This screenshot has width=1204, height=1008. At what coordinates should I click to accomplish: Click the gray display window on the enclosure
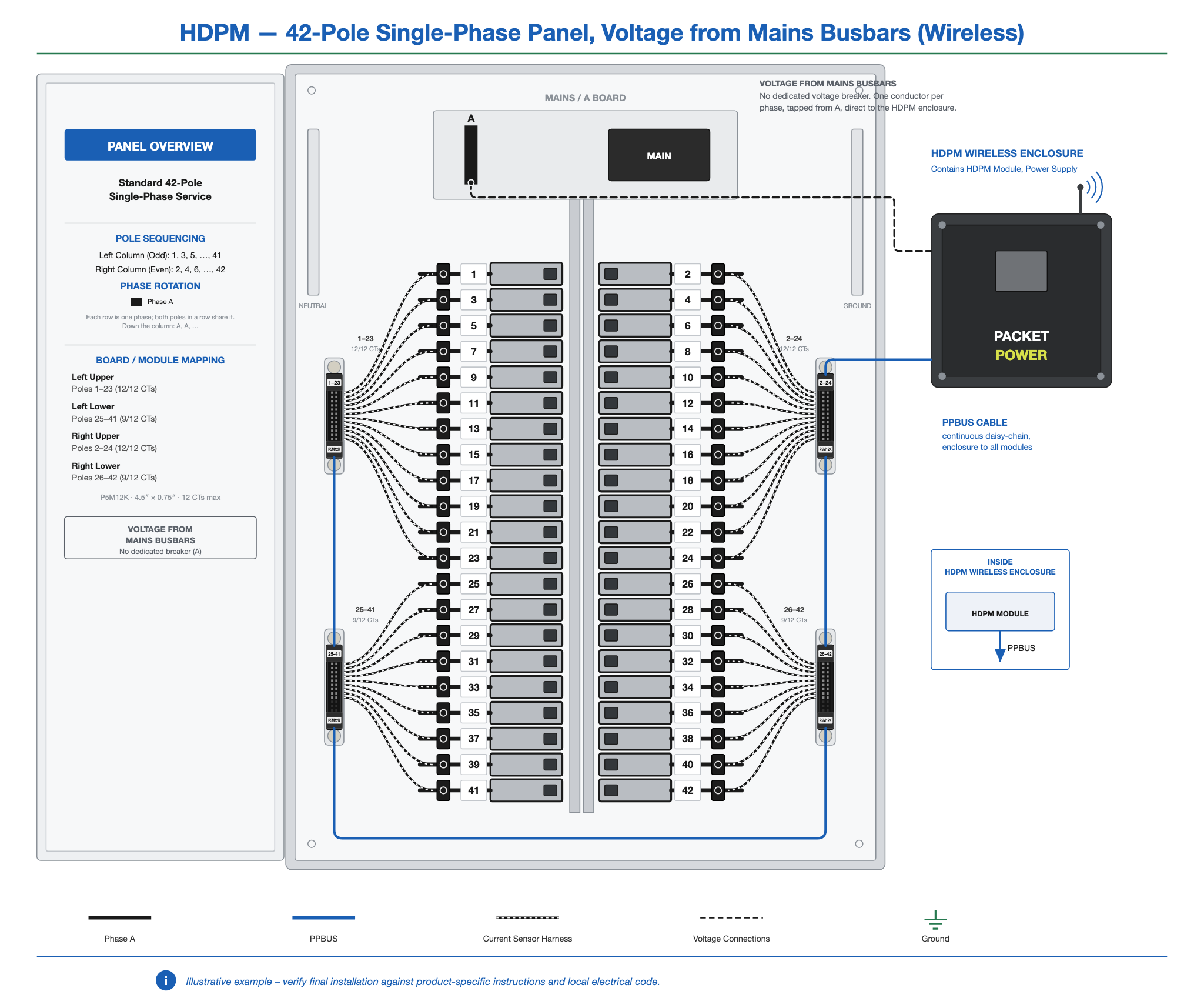(x=1021, y=271)
